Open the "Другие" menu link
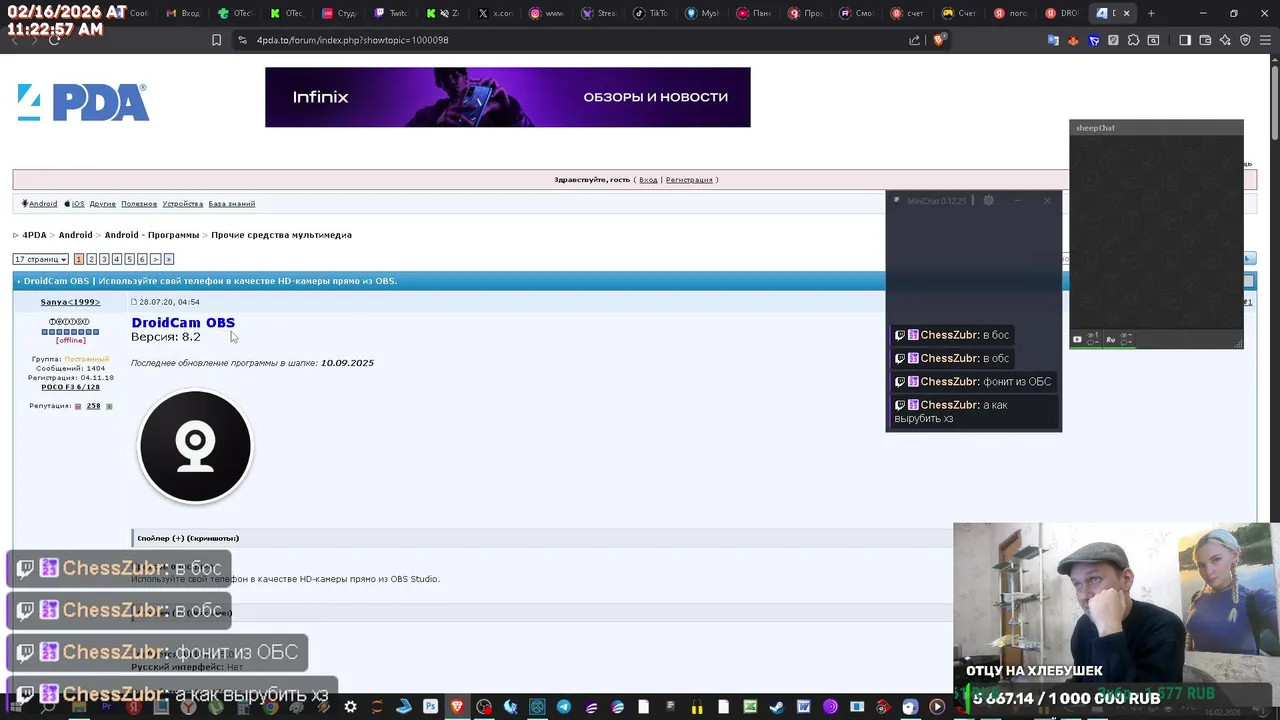The width and height of the screenshot is (1280, 720). pyautogui.click(x=103, y=204)
